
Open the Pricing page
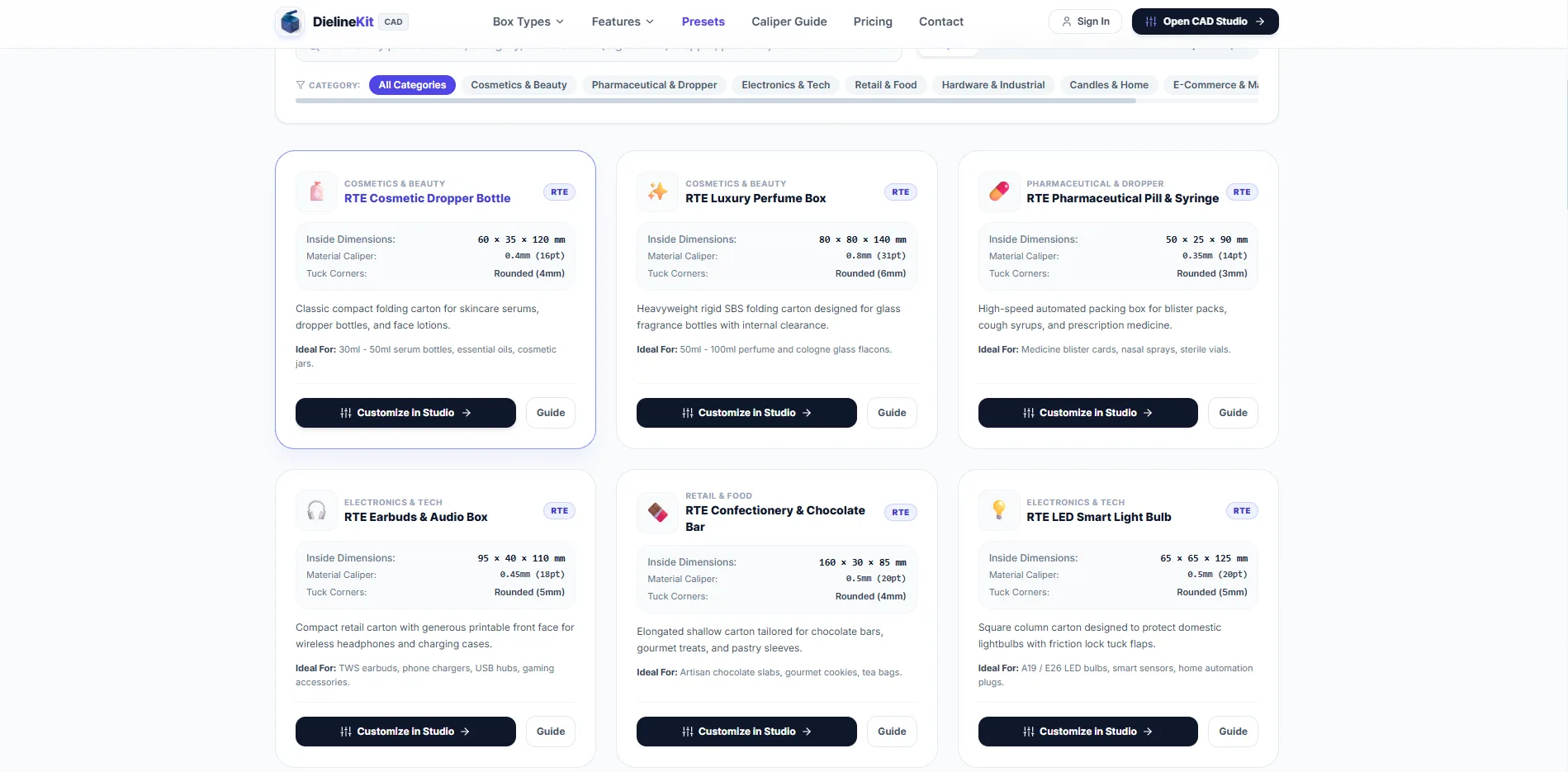point(873,21)
